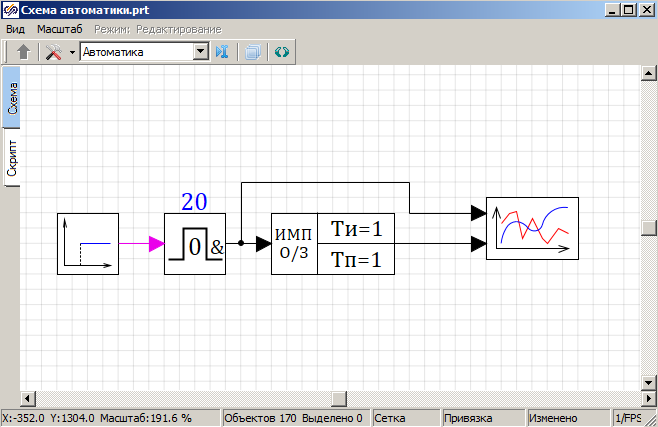The height and width of the screenshot is (427, 658).
Task: Open the Вид menu
Action: [x=16, y=29]
